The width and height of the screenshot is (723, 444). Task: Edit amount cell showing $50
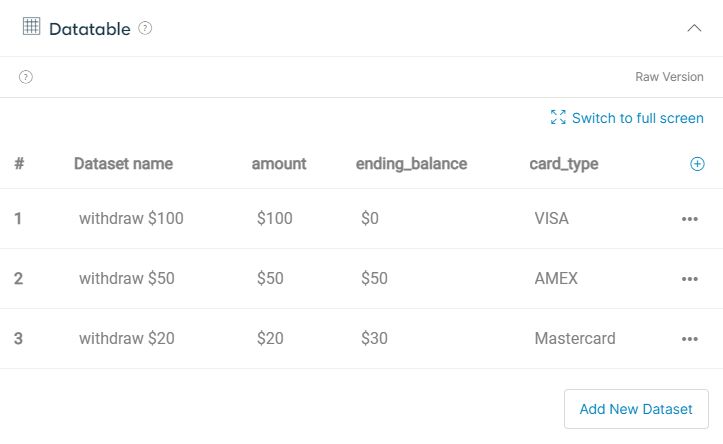pos(270,278)
